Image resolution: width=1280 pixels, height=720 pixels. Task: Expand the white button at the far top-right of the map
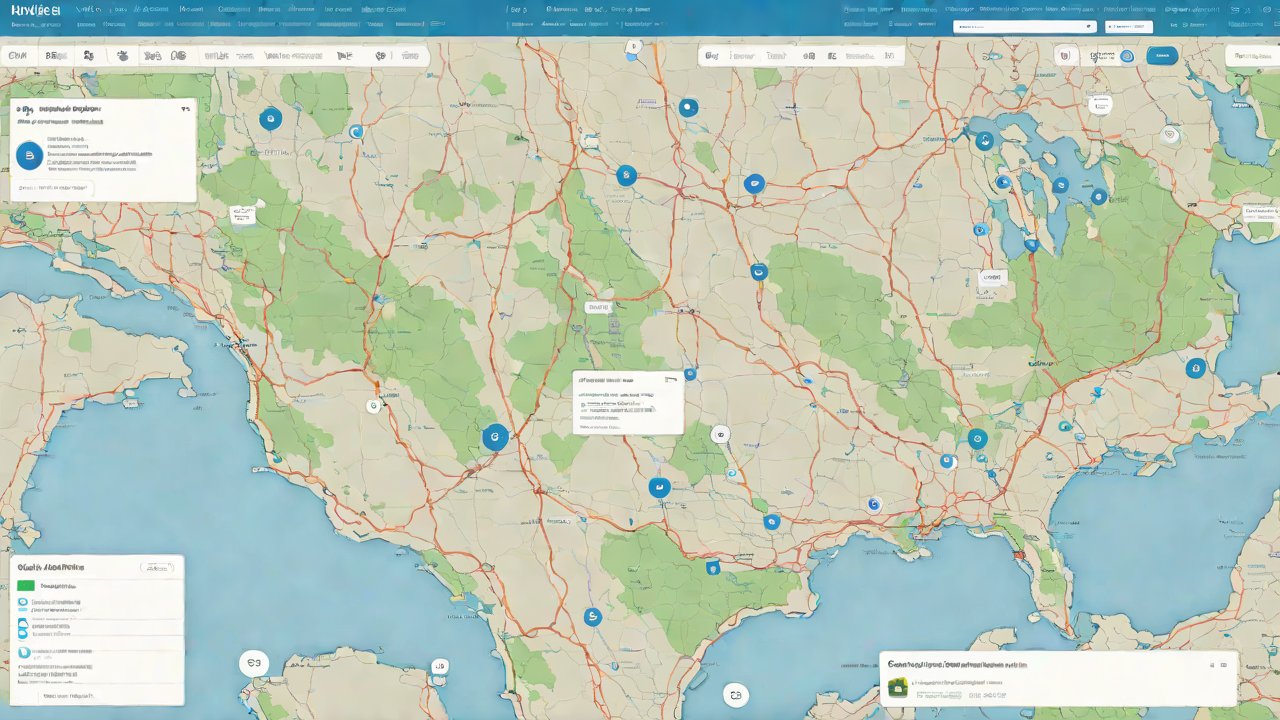pos(1251,56)
